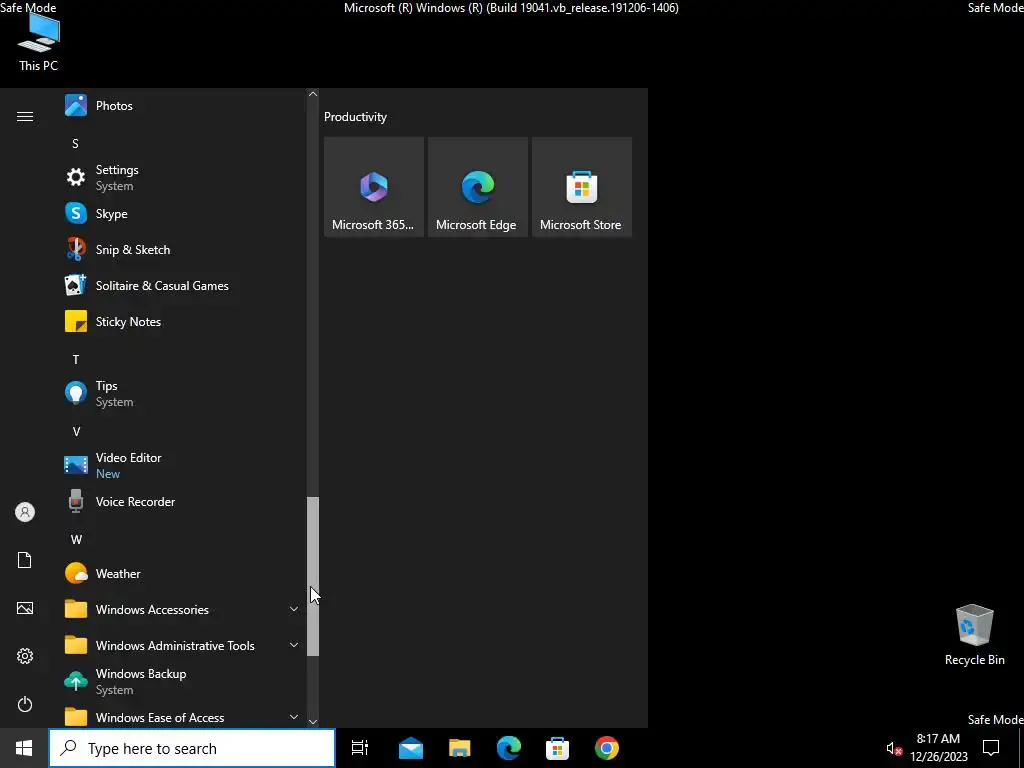Open Task View on the taskbar
The width and height of the screenshot is (1024, 768).
click(360, 748)
